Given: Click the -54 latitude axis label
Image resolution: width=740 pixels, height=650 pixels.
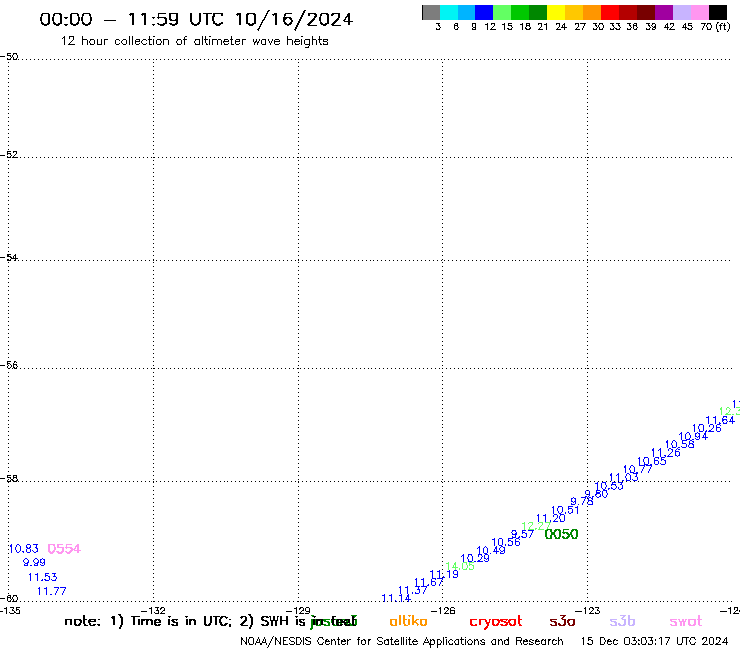Looking at the screenshot, I should point(9,257).
